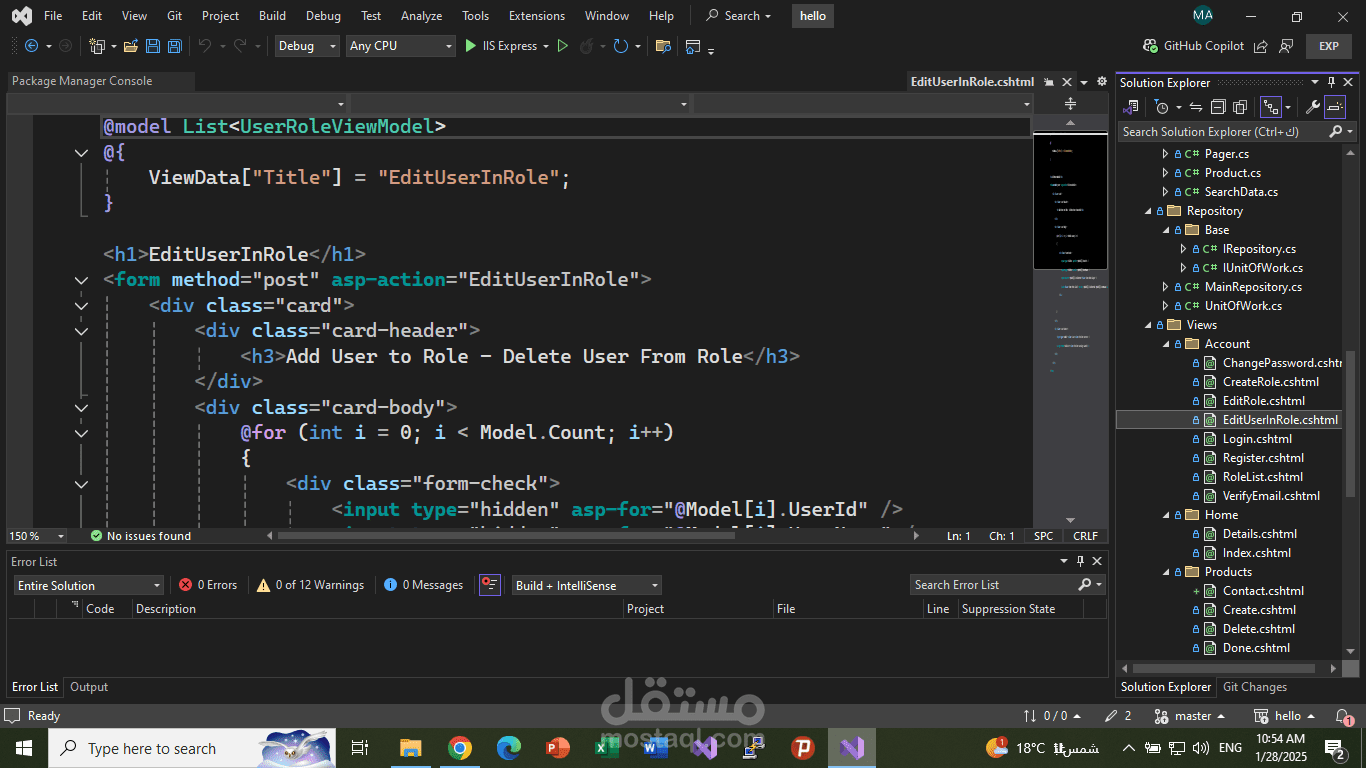Screen dimensions: 1366x768
Task: Open the Build + IntelliSense dropdown
Action: pyautogui.click(x=586, y=585)
